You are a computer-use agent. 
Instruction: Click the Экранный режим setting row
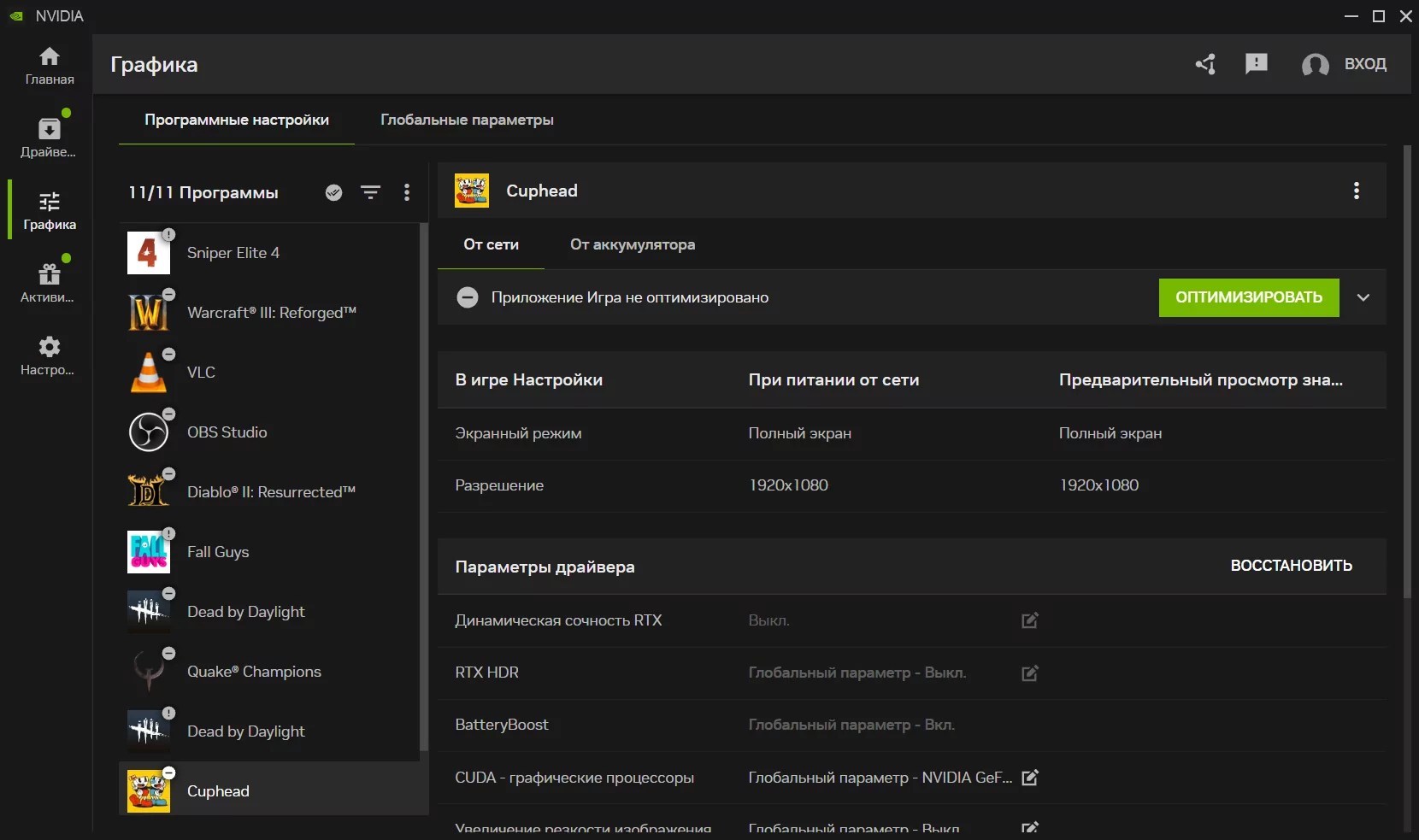pyautogui.click(x=911, y=433)
